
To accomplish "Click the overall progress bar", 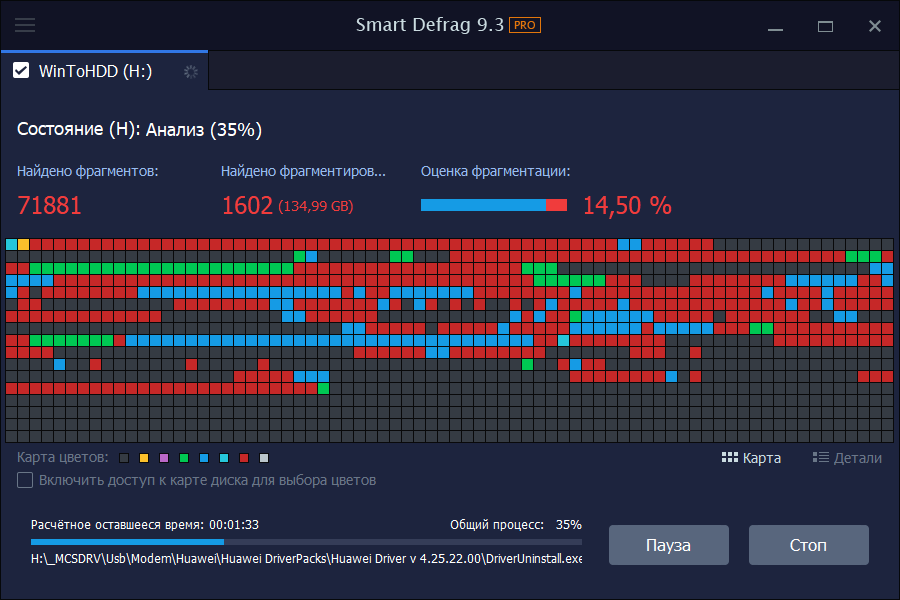I will coord(307,542).
